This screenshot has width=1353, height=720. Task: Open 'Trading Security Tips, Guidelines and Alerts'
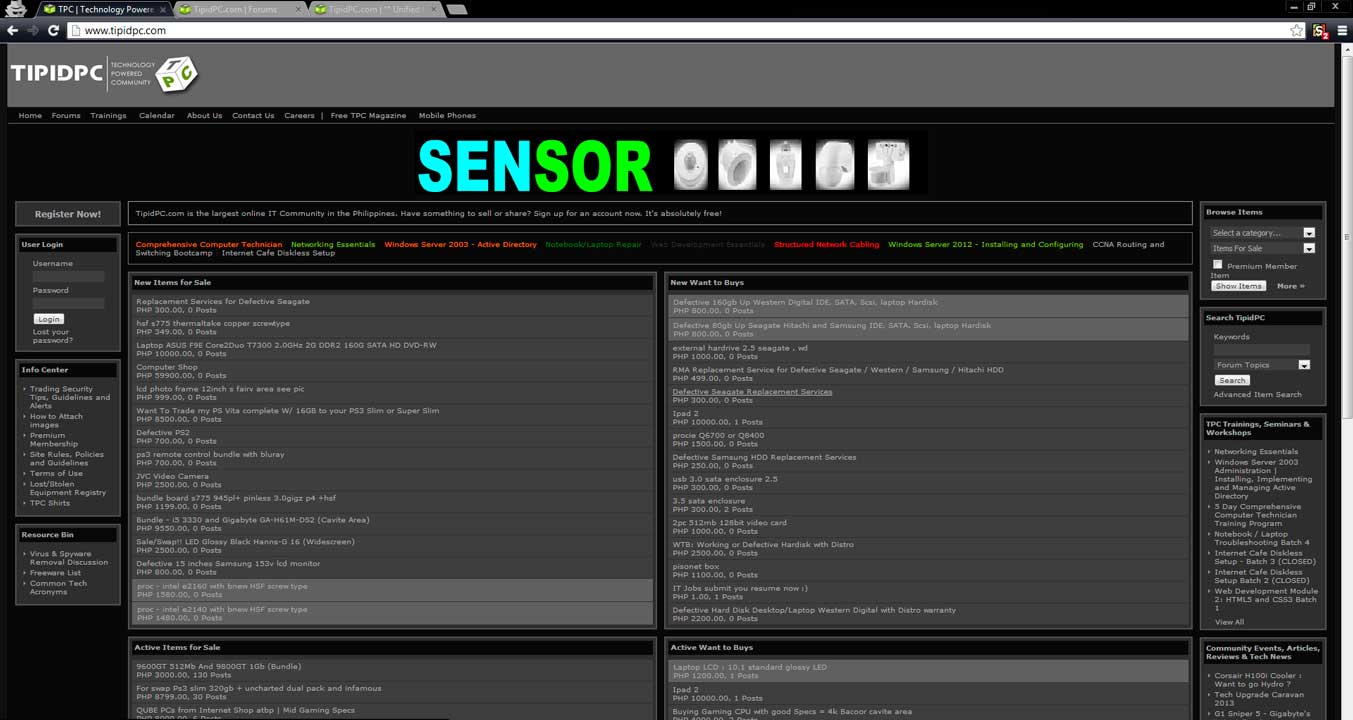point(70,397)
